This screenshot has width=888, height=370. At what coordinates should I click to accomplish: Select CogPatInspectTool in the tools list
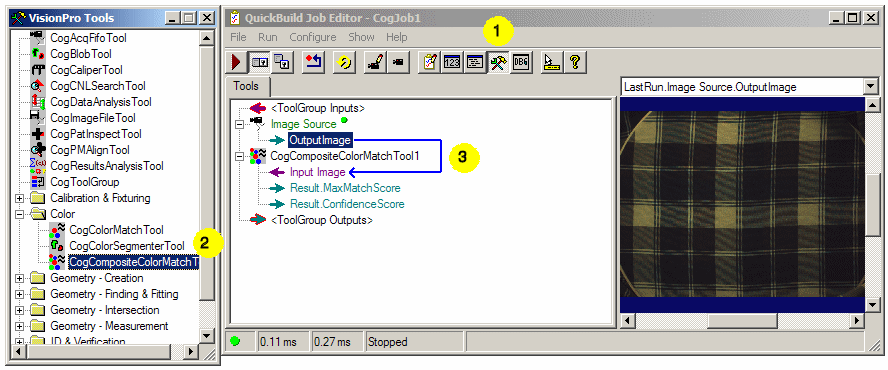click(96, 134)
